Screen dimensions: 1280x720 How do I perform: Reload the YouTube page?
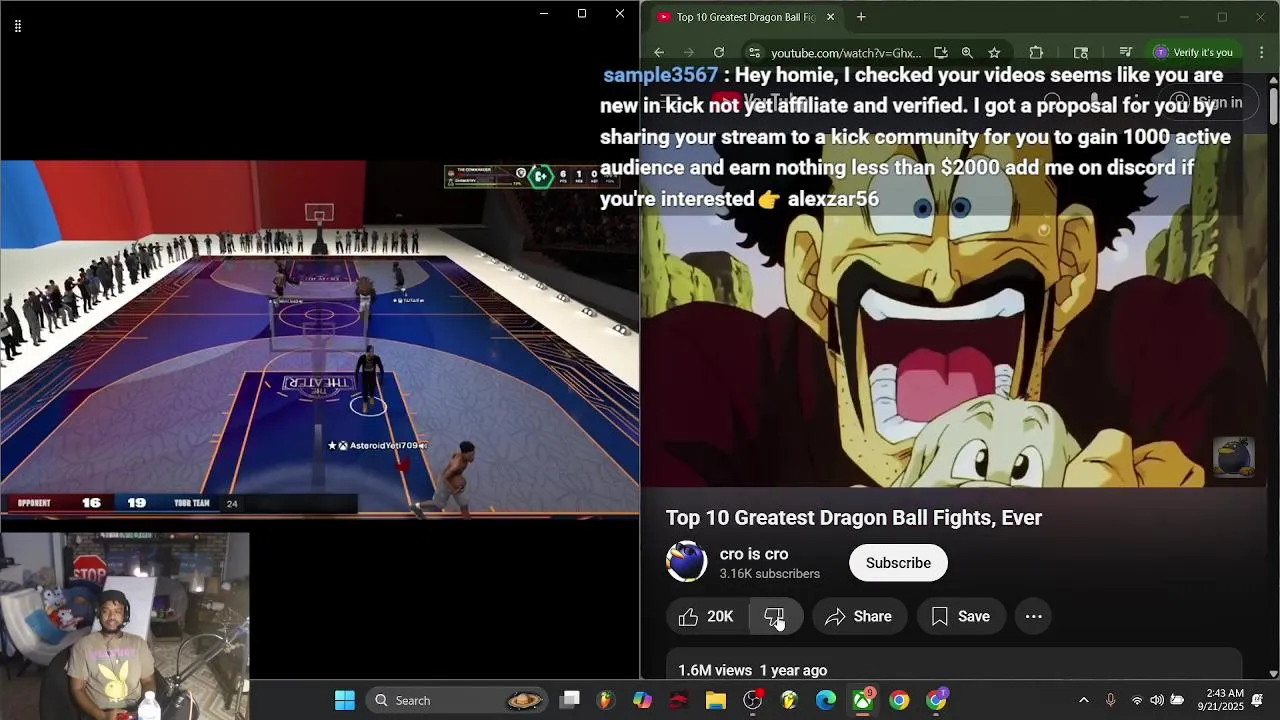719,53
